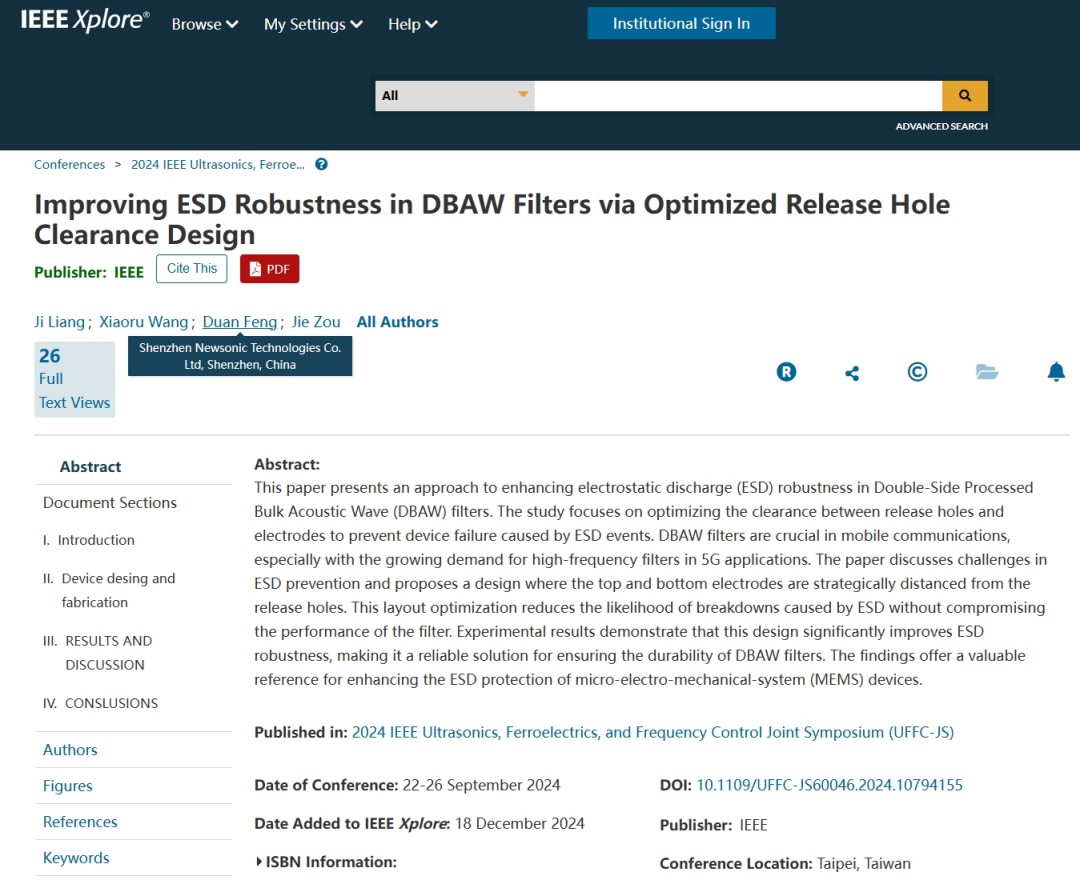
Task: Click the Institutional Sign In button
Action: [x=681, y=24]
